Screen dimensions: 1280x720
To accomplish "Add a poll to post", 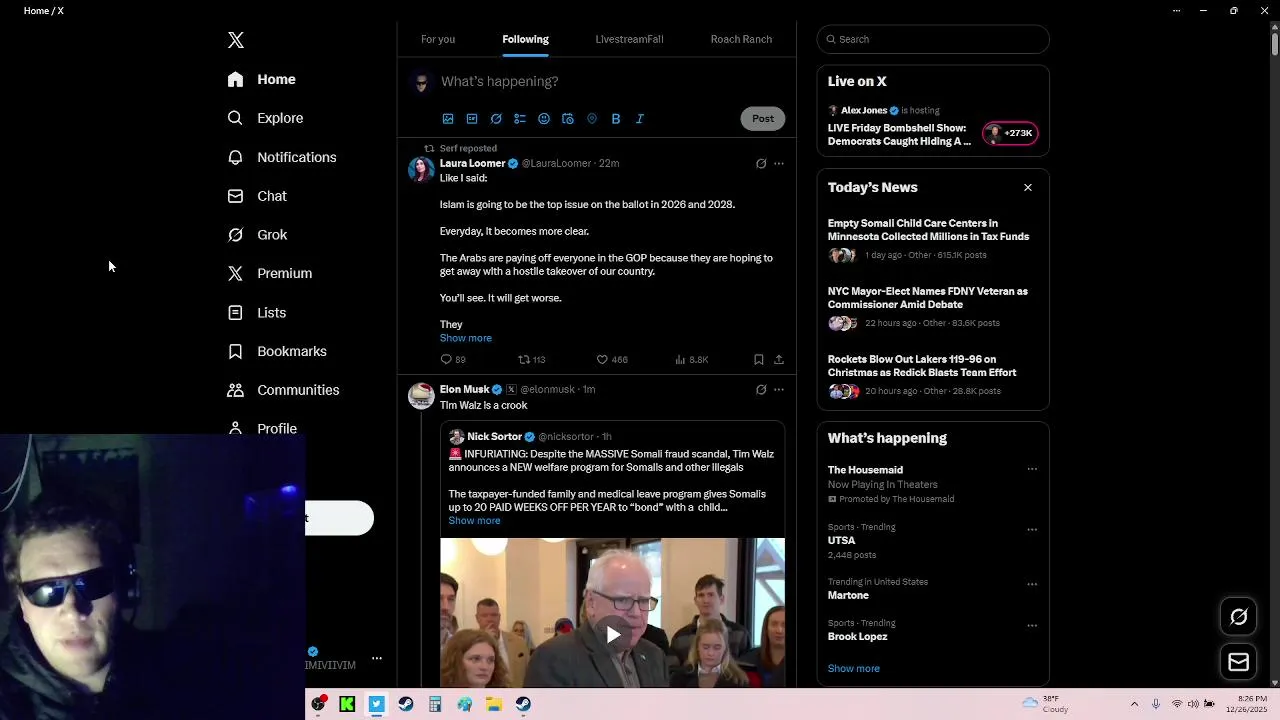I will [520, 118].
